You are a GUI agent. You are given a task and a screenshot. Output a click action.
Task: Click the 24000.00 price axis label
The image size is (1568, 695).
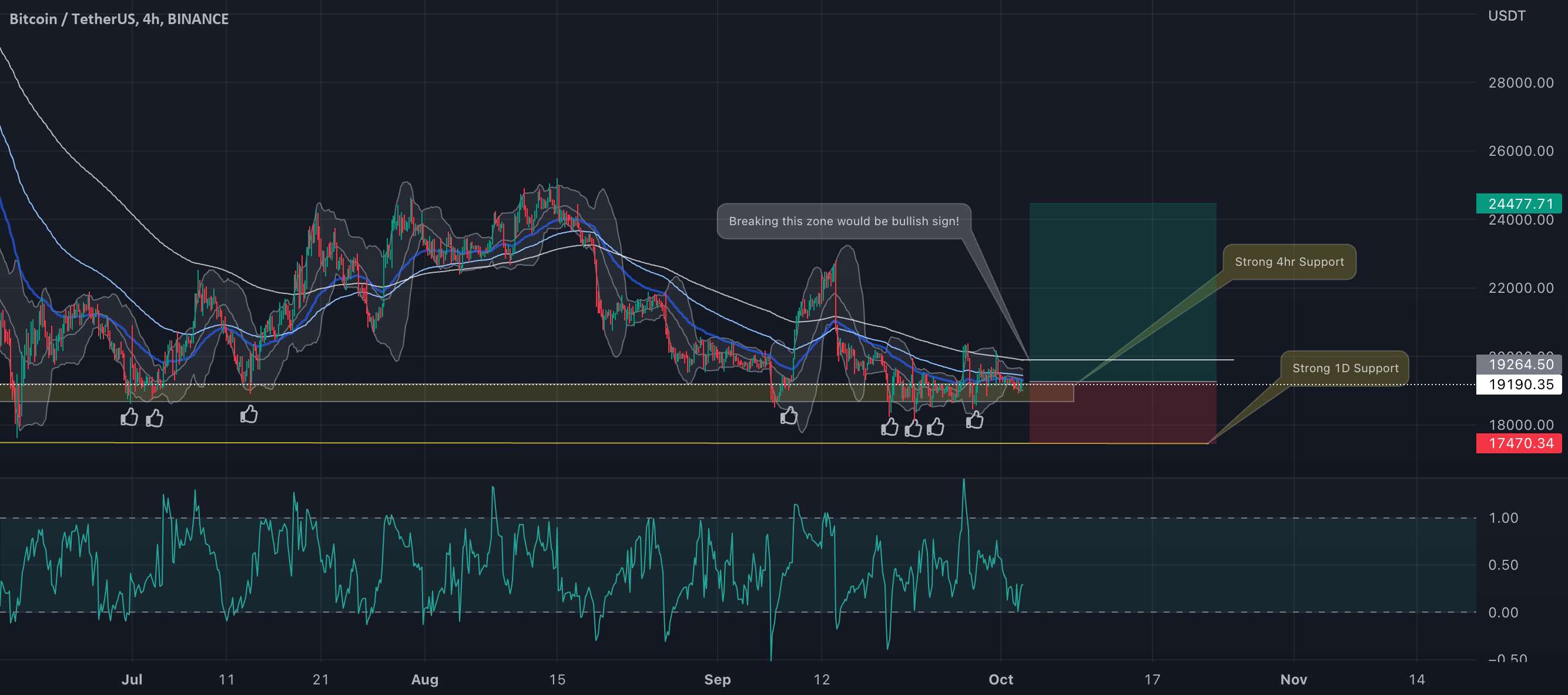1520,220
